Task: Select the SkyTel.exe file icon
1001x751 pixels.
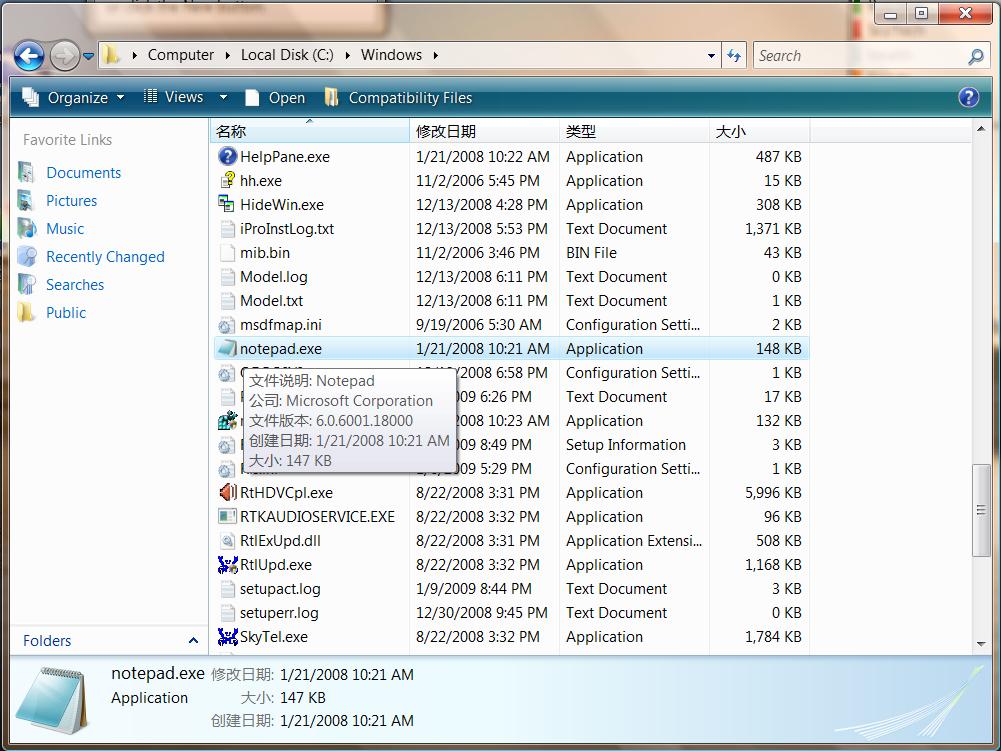Action: click(x=227, y=636)
